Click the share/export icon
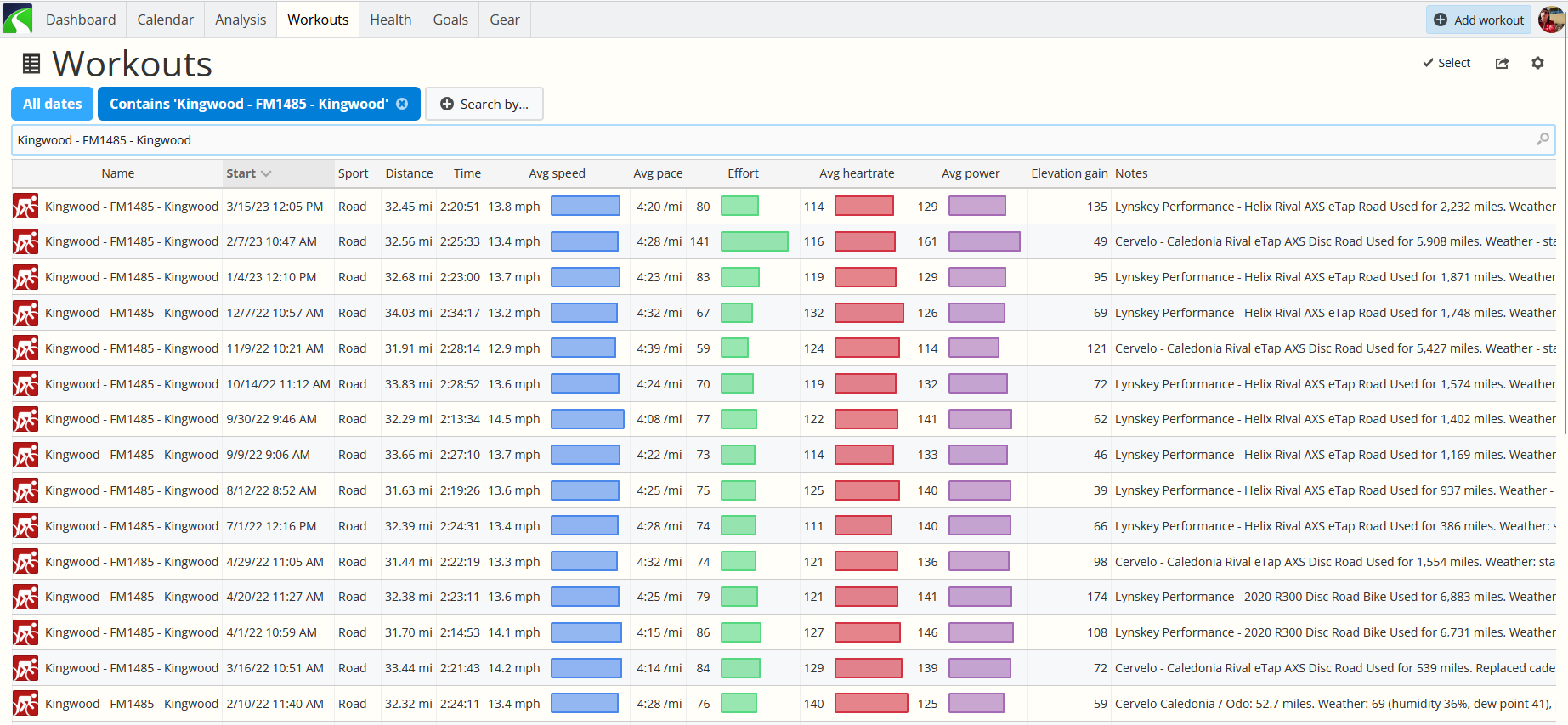This screenshot has width=1568, height=725. coord(1502,64)
